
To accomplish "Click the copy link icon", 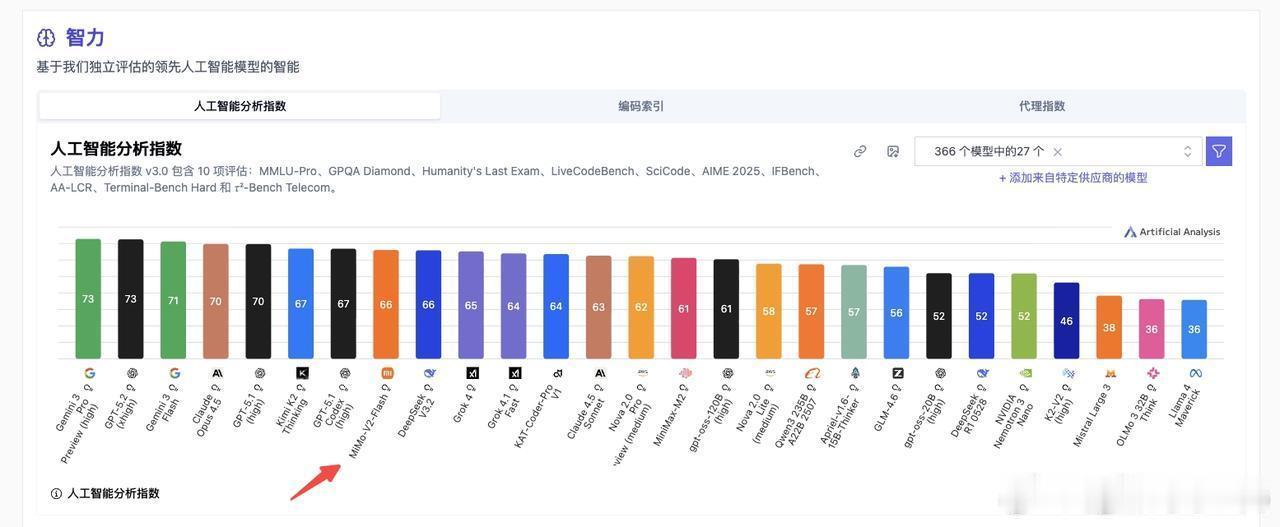I will [x=860, y=151].
